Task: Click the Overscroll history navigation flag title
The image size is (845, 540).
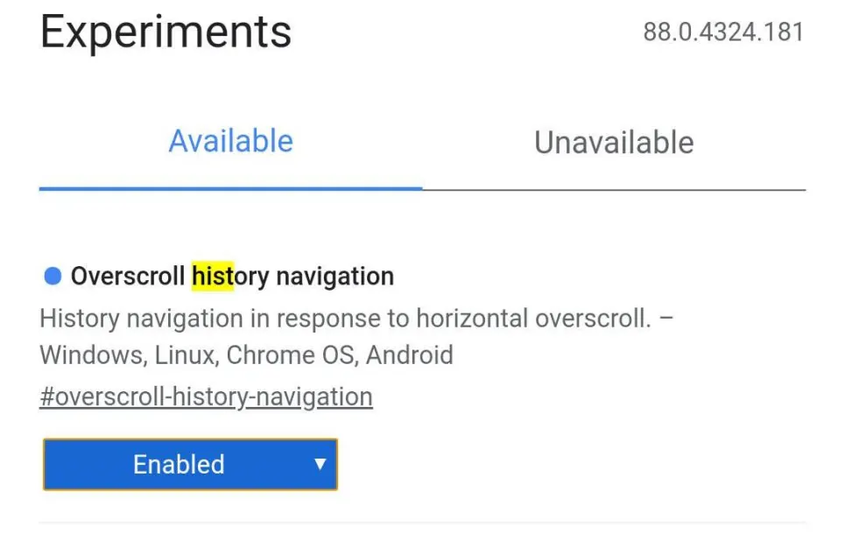Action: pyautogui.click(x=232, y=276)
